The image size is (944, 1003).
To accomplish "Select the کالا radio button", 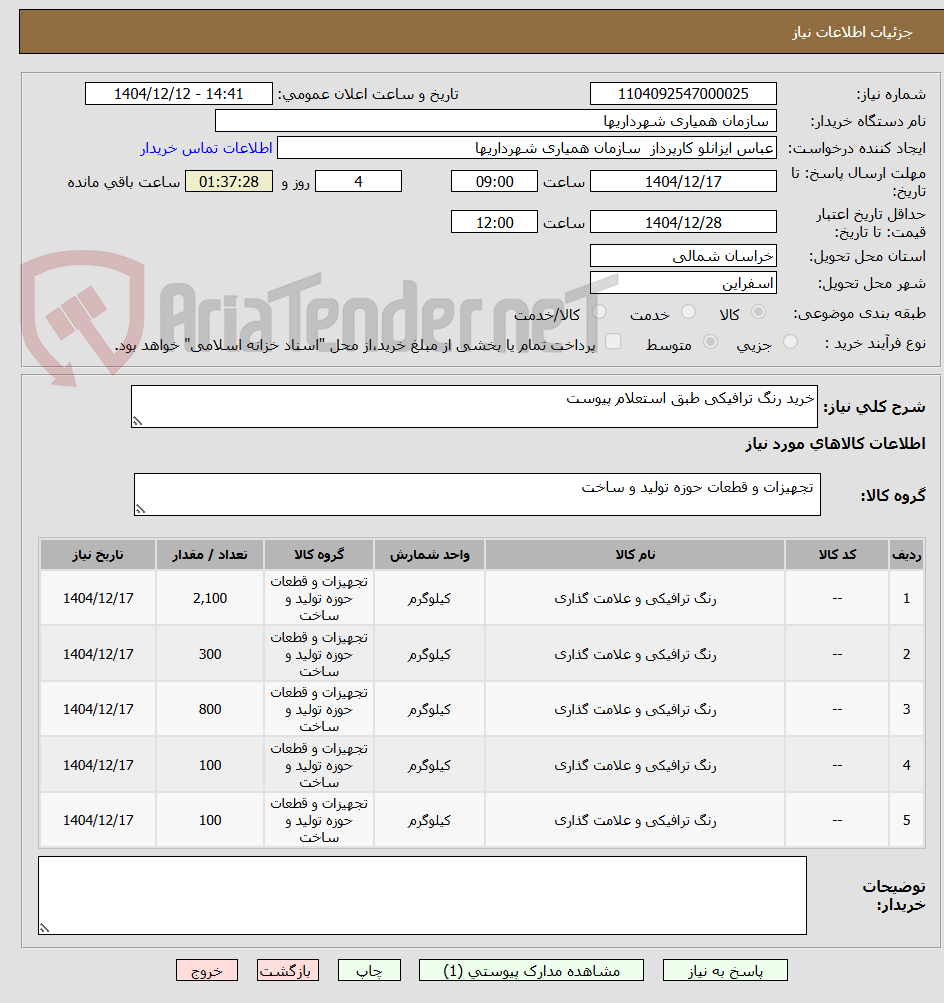I will point(759,312).
